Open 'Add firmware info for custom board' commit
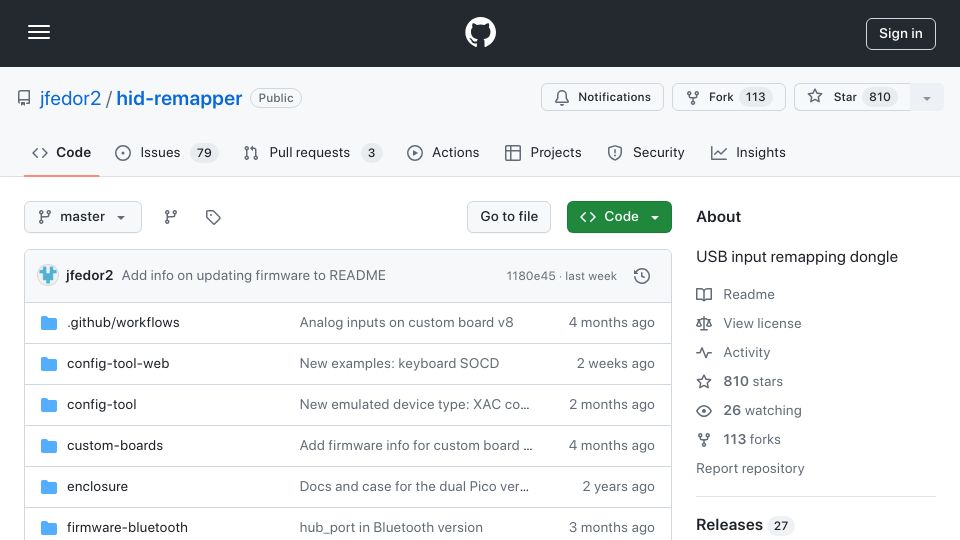The width and height of the screenshot is (960, 540). tap(416, 446)
